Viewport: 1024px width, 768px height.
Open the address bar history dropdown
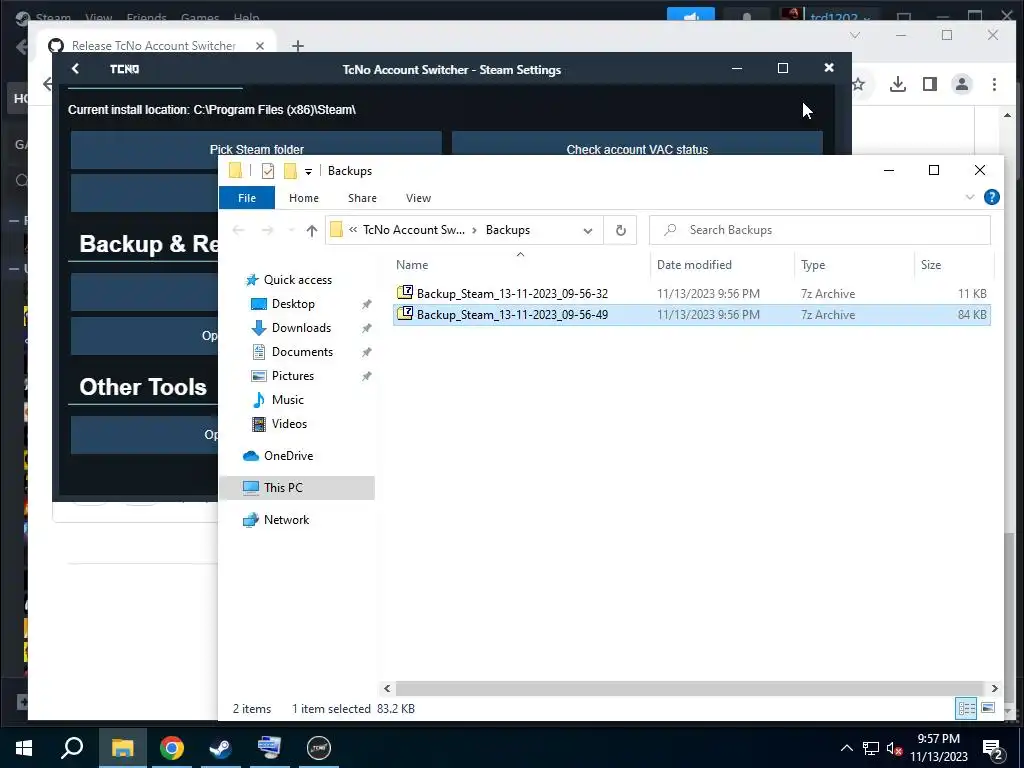pos(588,231)
